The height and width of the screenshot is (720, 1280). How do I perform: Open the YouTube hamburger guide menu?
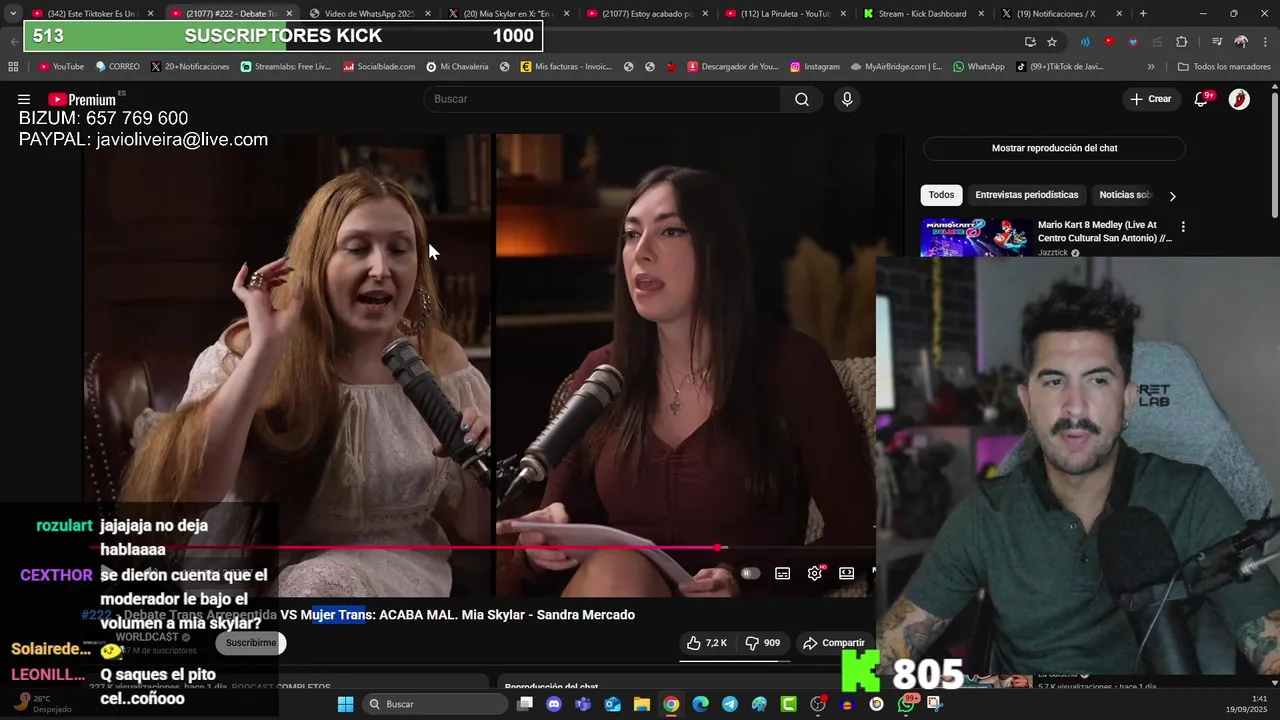pyautogui.click(x=24, y=99)
